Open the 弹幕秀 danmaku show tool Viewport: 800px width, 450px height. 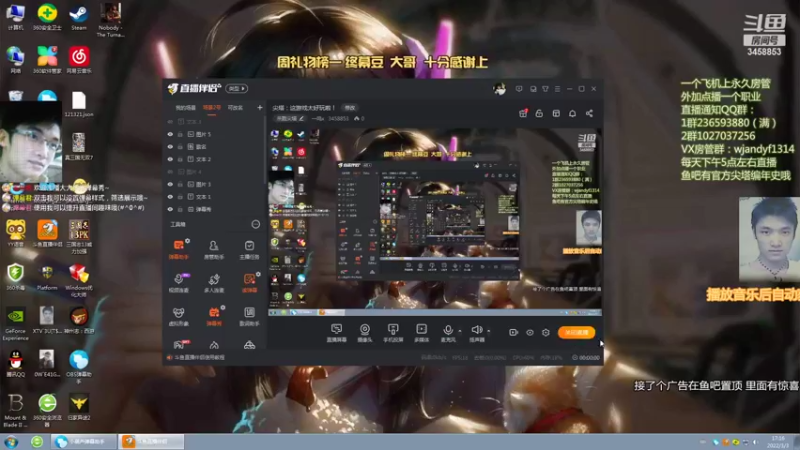click(x=214, y=316)
